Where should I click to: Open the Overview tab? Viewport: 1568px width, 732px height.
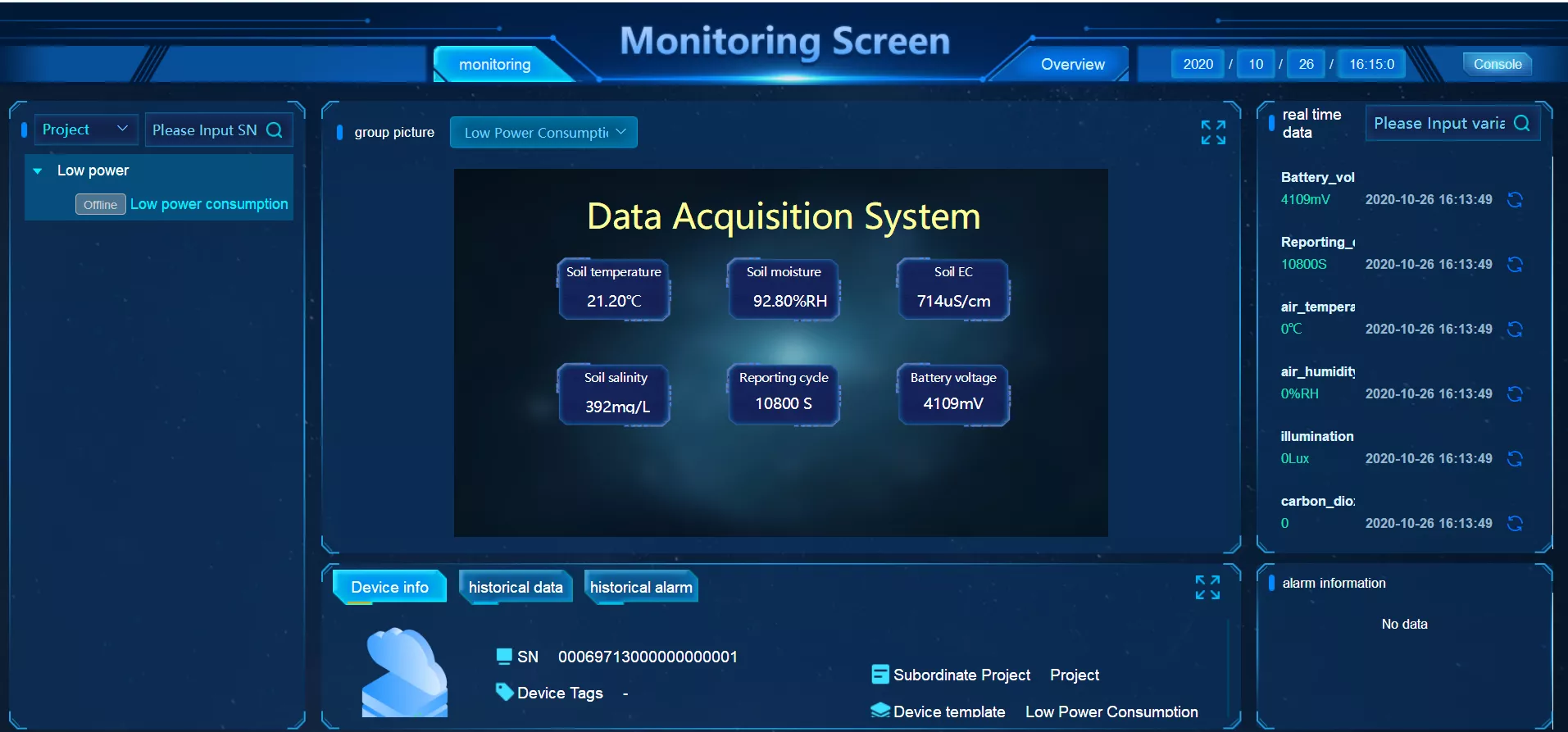coord(1072,64)
